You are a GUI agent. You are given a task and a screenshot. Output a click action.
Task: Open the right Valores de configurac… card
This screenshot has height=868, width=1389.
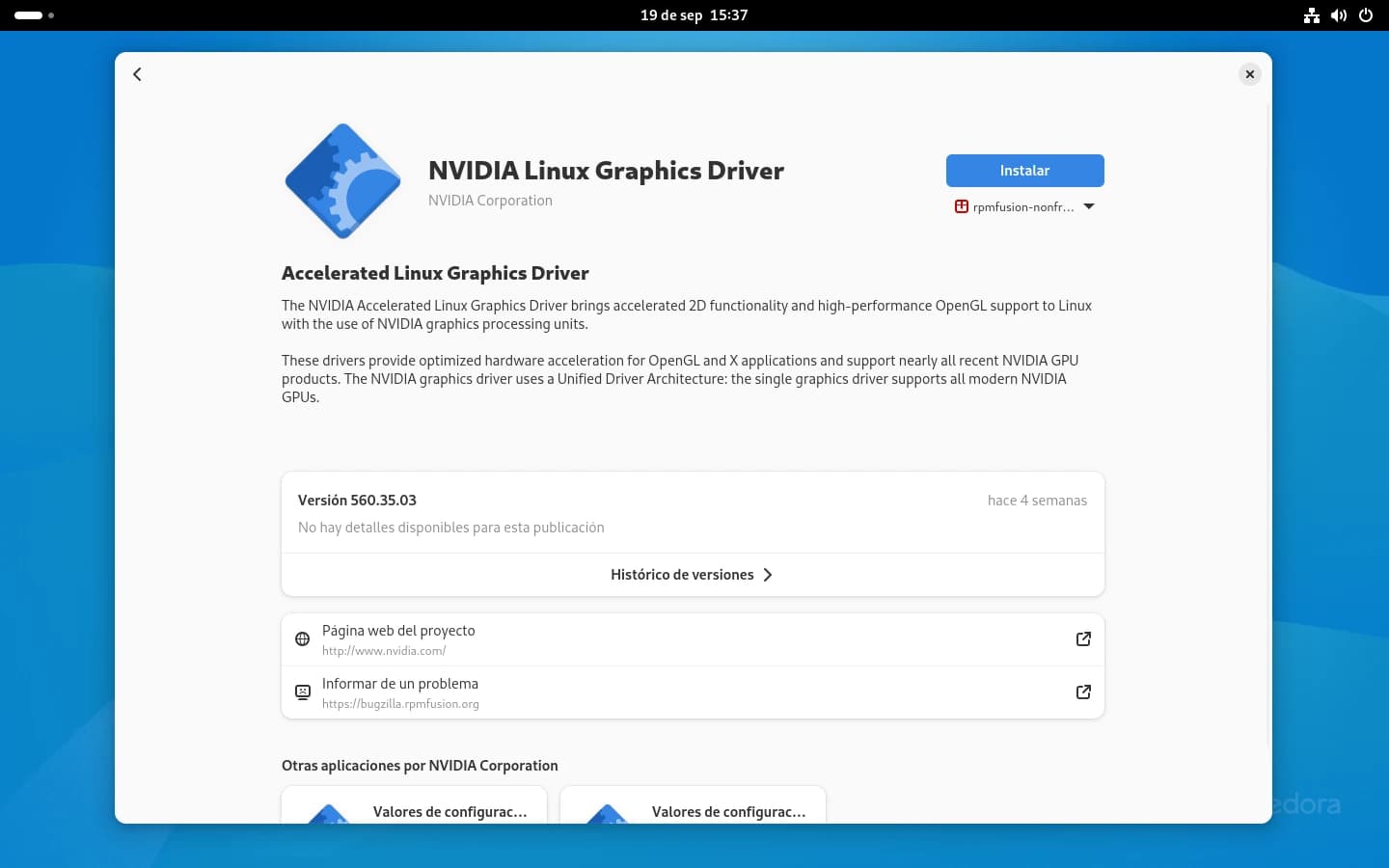point(693,806)
